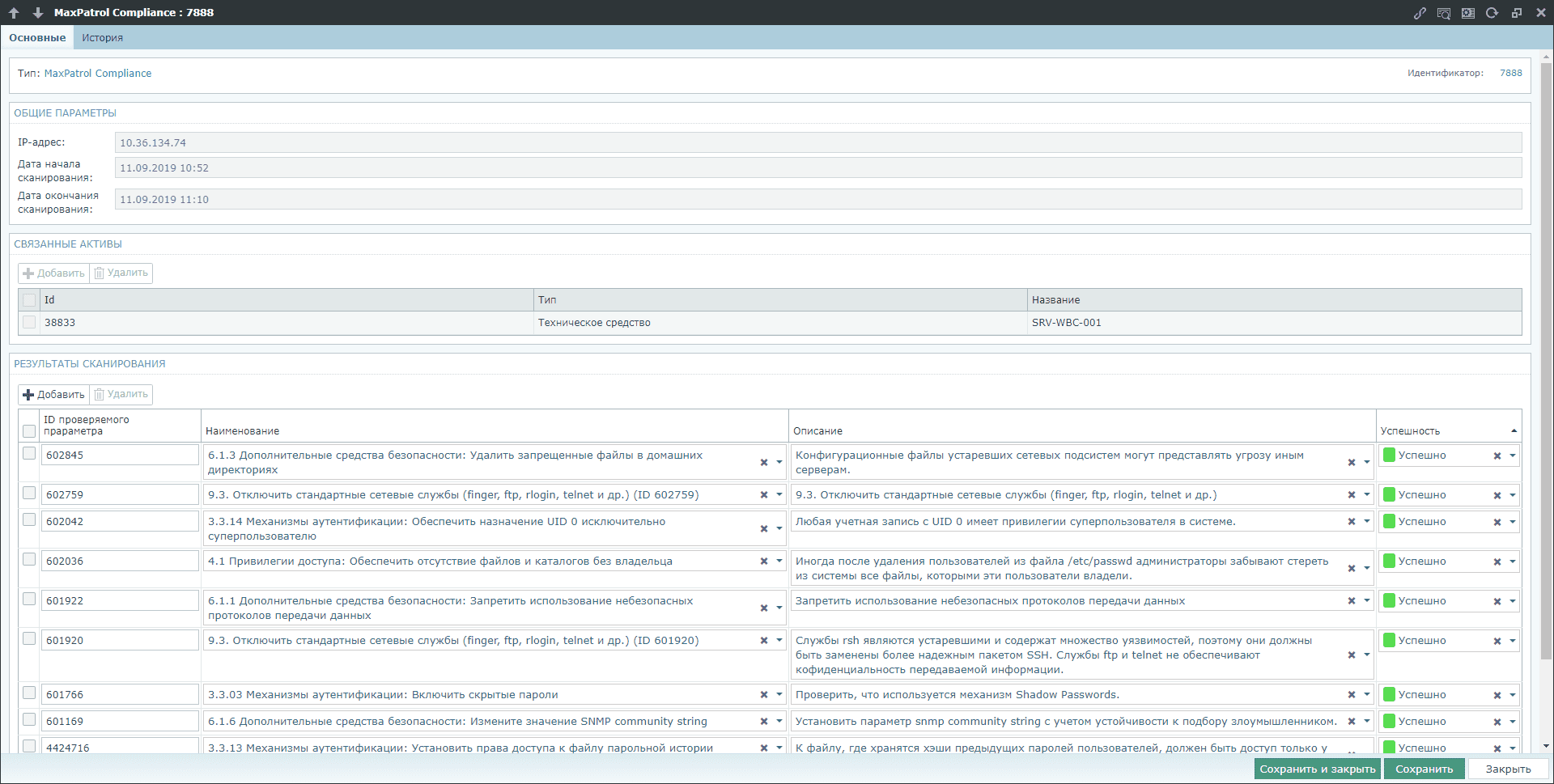Screen dimensions: 1554x784
Task: Click the scan start date field
Action: click(x=818, y=168)
